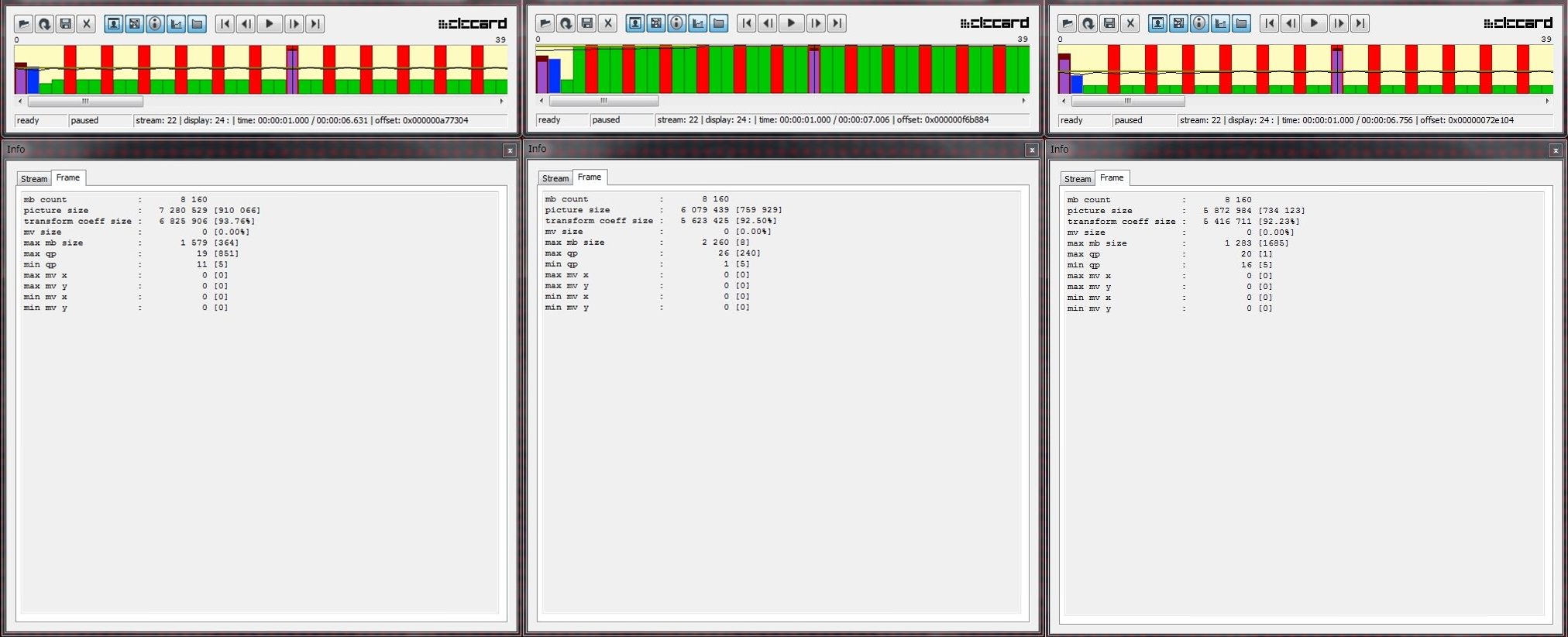The image size is (1568, 637).
Task: Toggle the macroblock grid view in right window
Action: pyautogui.click(x=1178, y=23)
